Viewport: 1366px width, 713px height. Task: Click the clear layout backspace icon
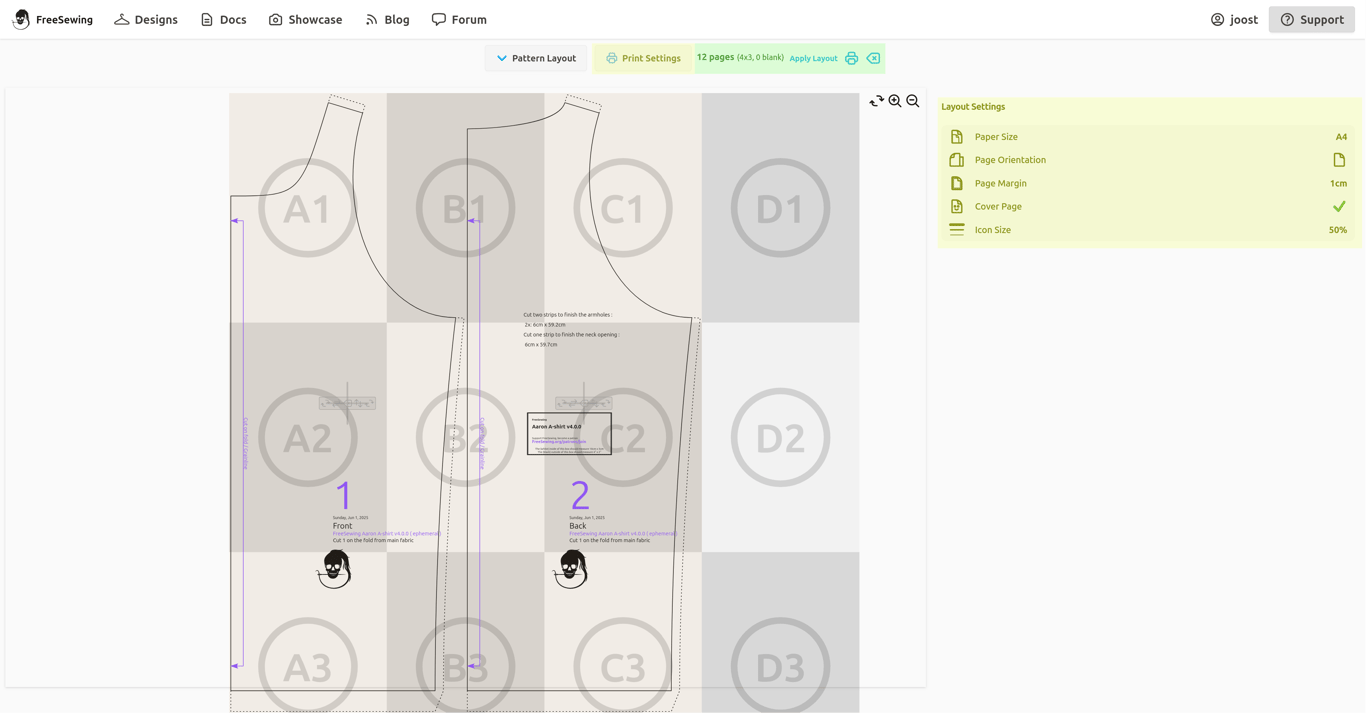coord(873,58)
